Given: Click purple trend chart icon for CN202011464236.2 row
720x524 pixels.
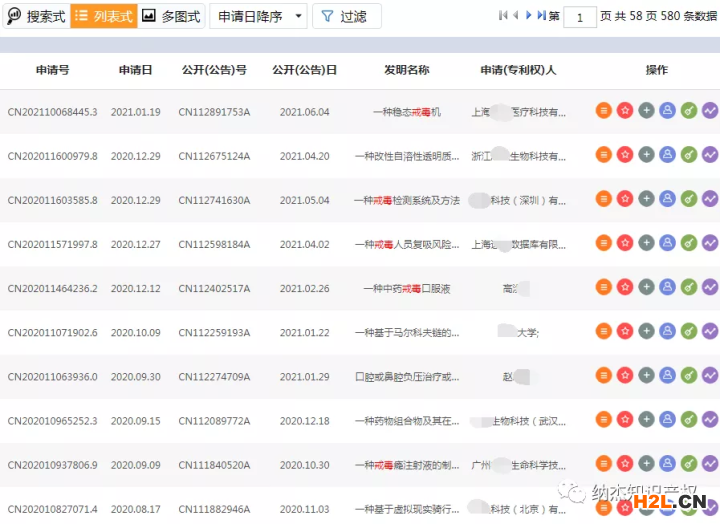Looking at the screenshot, I should click(x=710, y=287).
